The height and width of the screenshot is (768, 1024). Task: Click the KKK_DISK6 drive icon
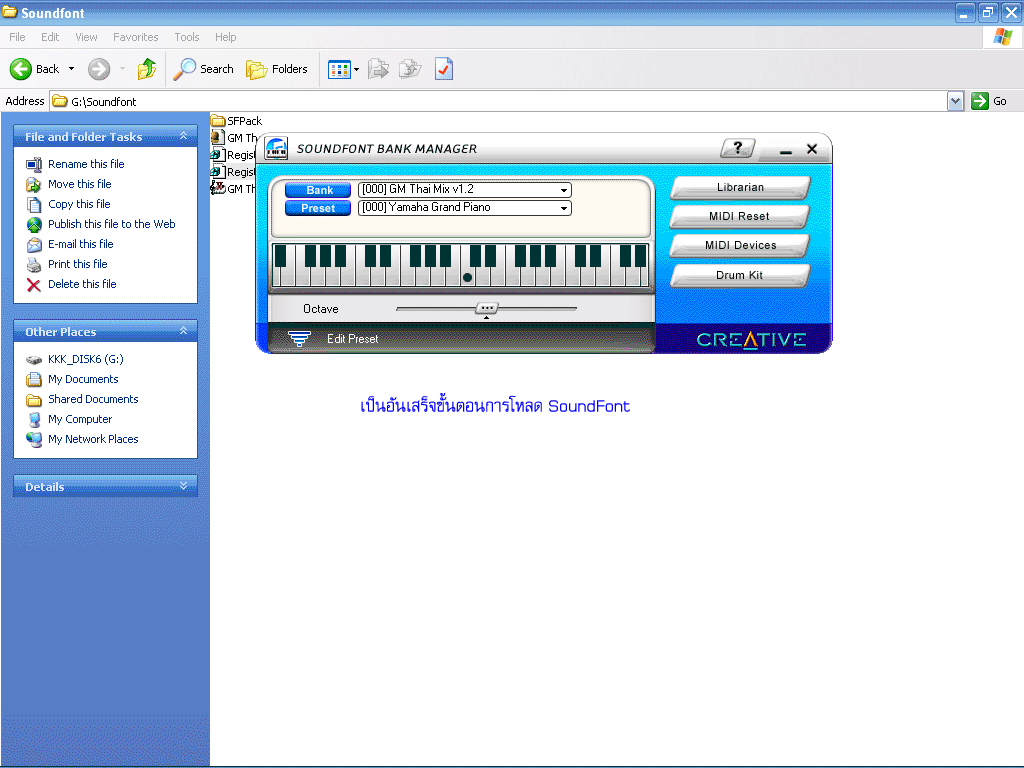pyautogui.click(x=34, y=360)
